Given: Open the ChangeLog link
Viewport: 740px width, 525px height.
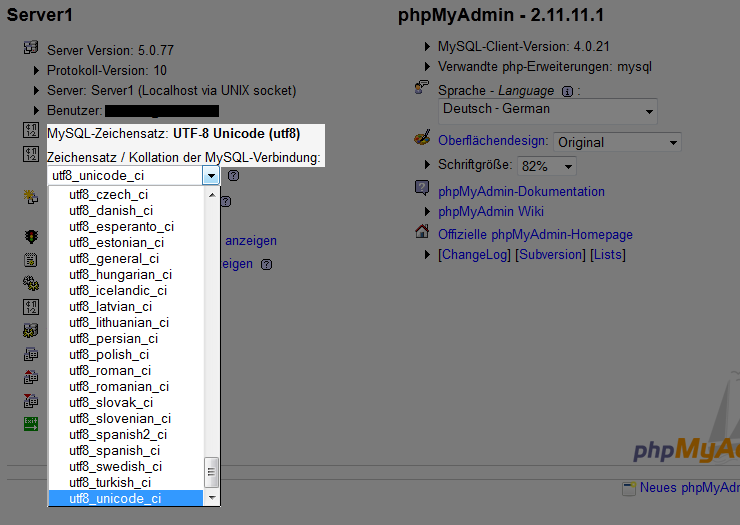Looking at the screenshot, I should 475,255.
